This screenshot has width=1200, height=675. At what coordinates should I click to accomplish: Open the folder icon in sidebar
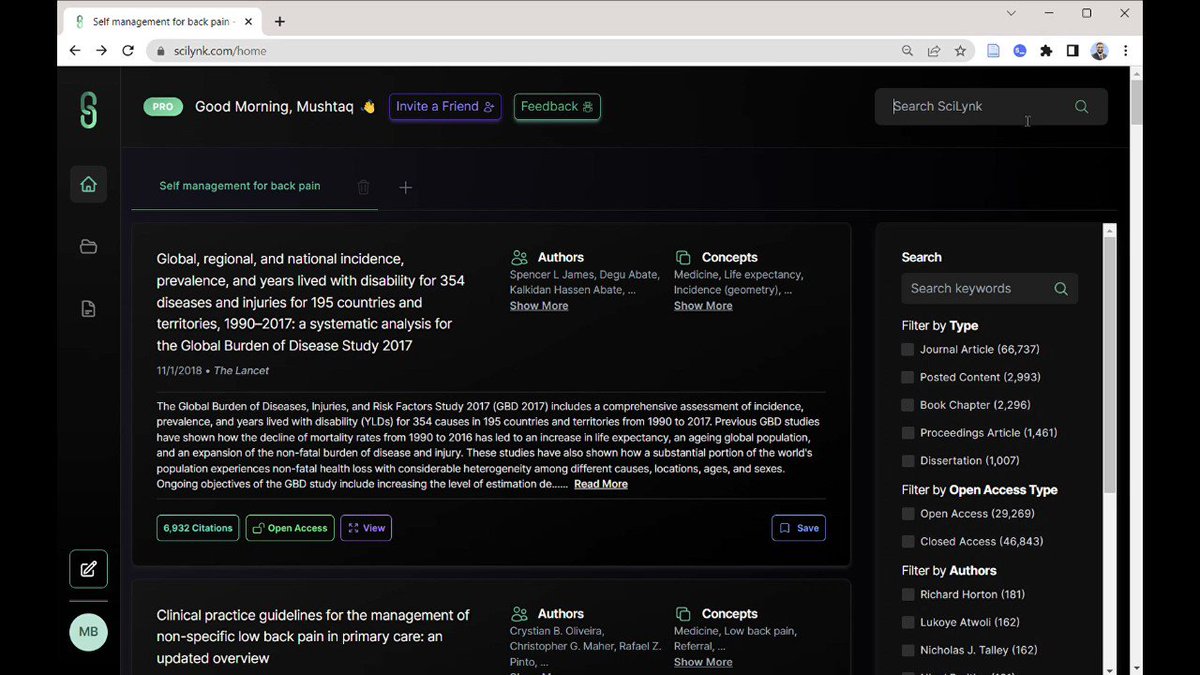point(88,247)
